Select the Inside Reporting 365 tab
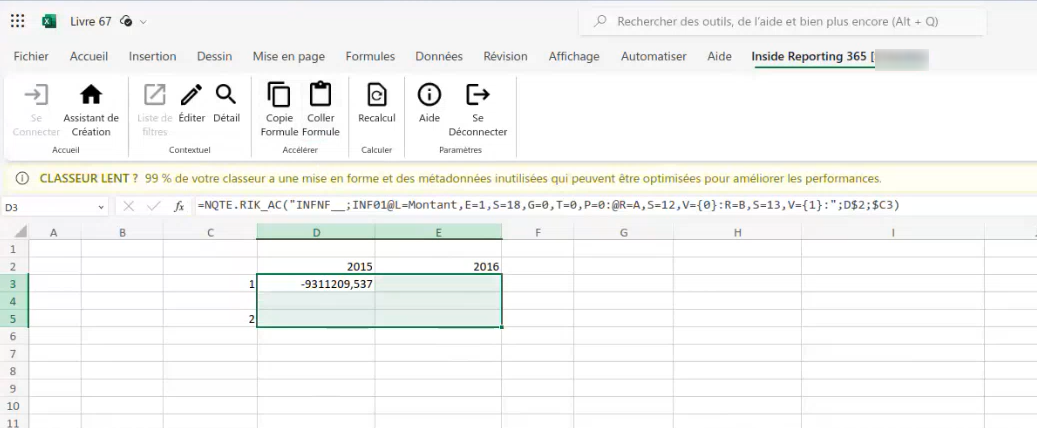Image resolution: width=1037 pixels, height=428 pixels. click(813, 56)
